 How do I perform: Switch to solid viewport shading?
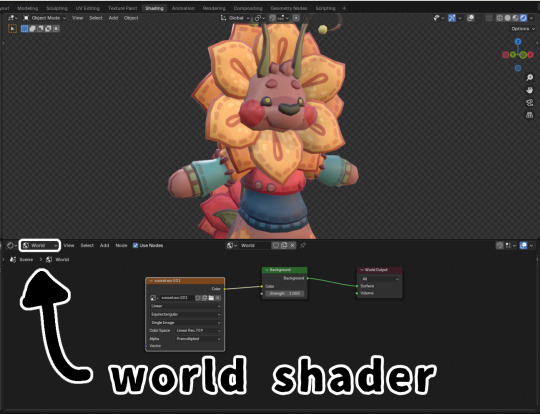pyautogui.click(x=507, y=18)
